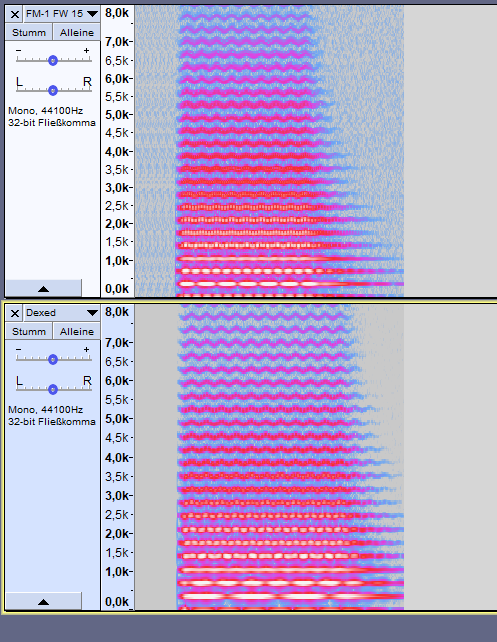This screenshot has width=497, height=642.
Task: Open Dexed track dropdown menu
Action: coord(62,313)
